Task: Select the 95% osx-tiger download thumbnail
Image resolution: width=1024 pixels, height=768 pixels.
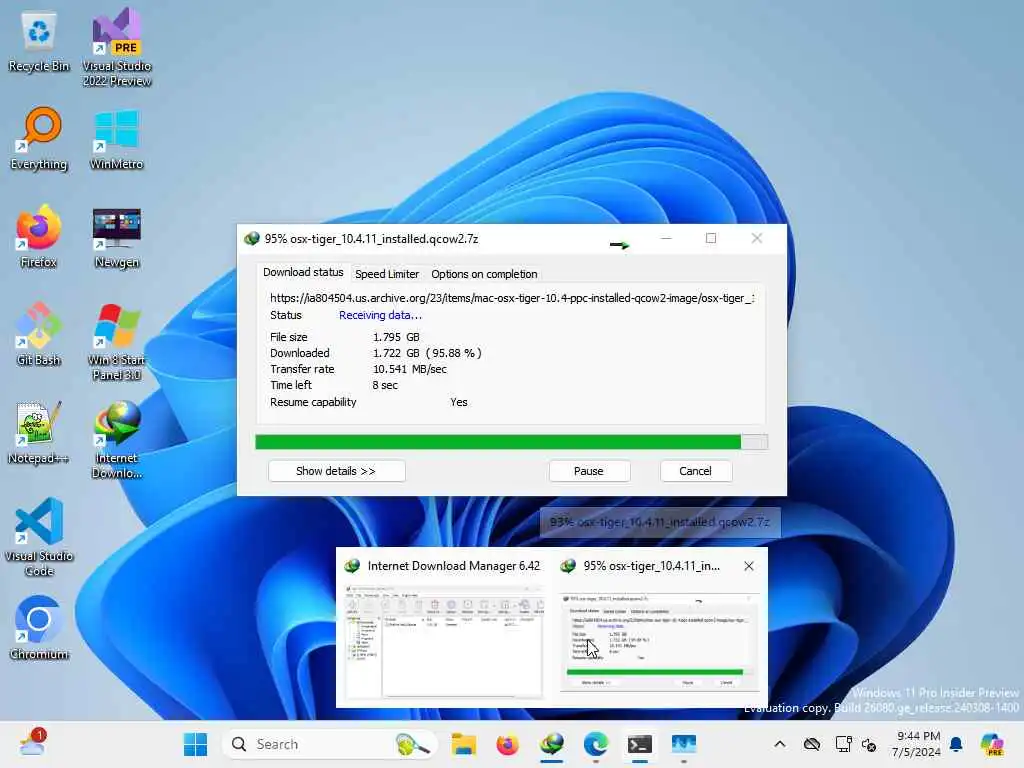Action: (x=660, y=627)
